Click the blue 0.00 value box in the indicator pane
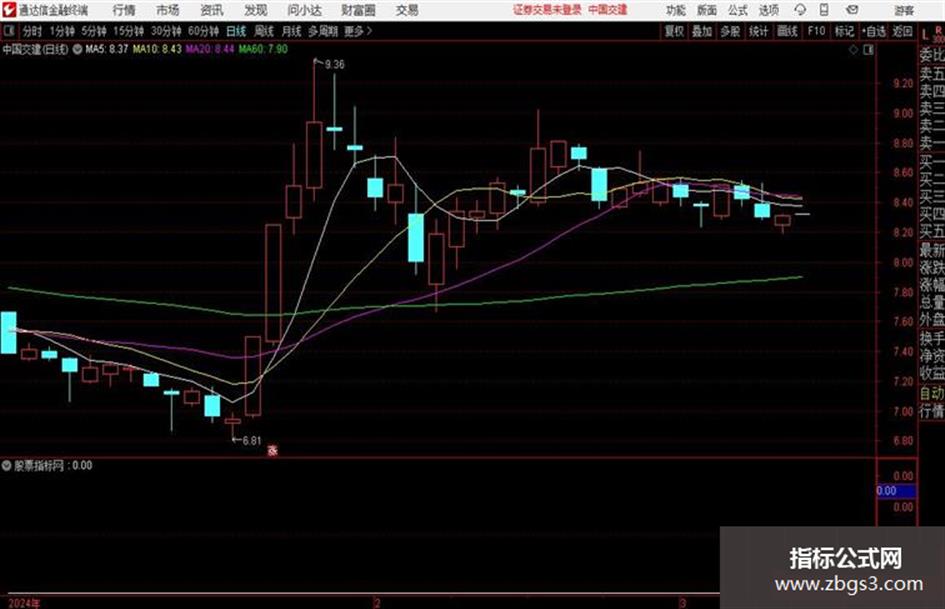Screen dimensions: 945x609 tap(896, 491)
